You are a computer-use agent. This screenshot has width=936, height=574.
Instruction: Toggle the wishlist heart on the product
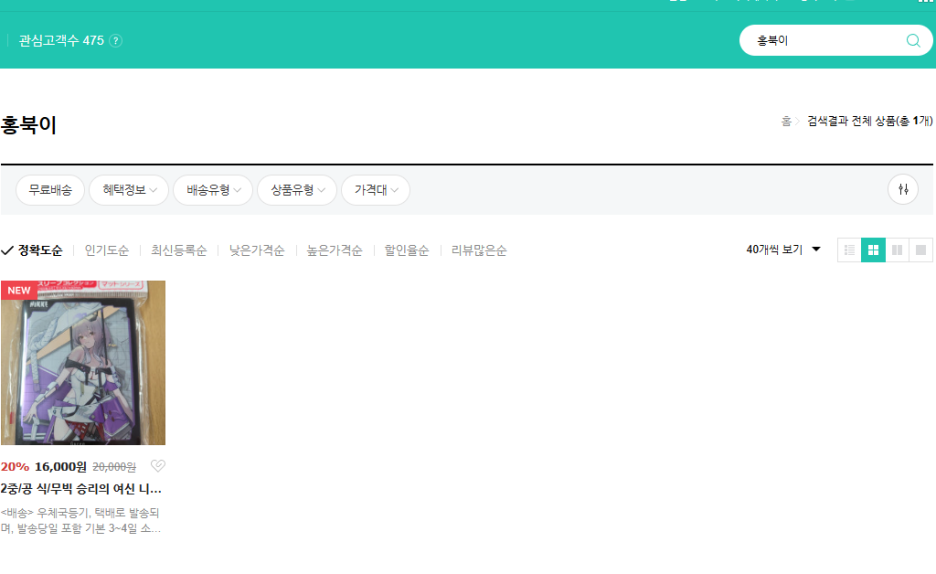point(158,465)
